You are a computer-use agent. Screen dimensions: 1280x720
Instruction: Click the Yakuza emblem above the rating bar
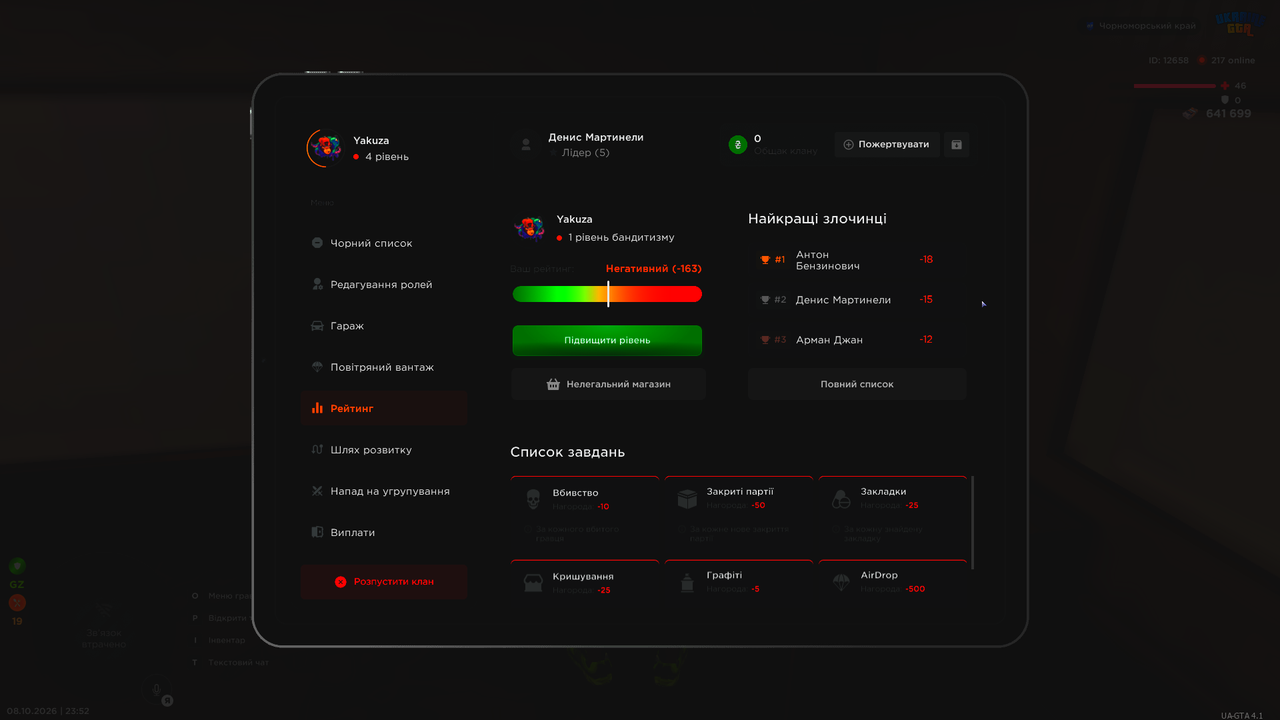[529, 228]
